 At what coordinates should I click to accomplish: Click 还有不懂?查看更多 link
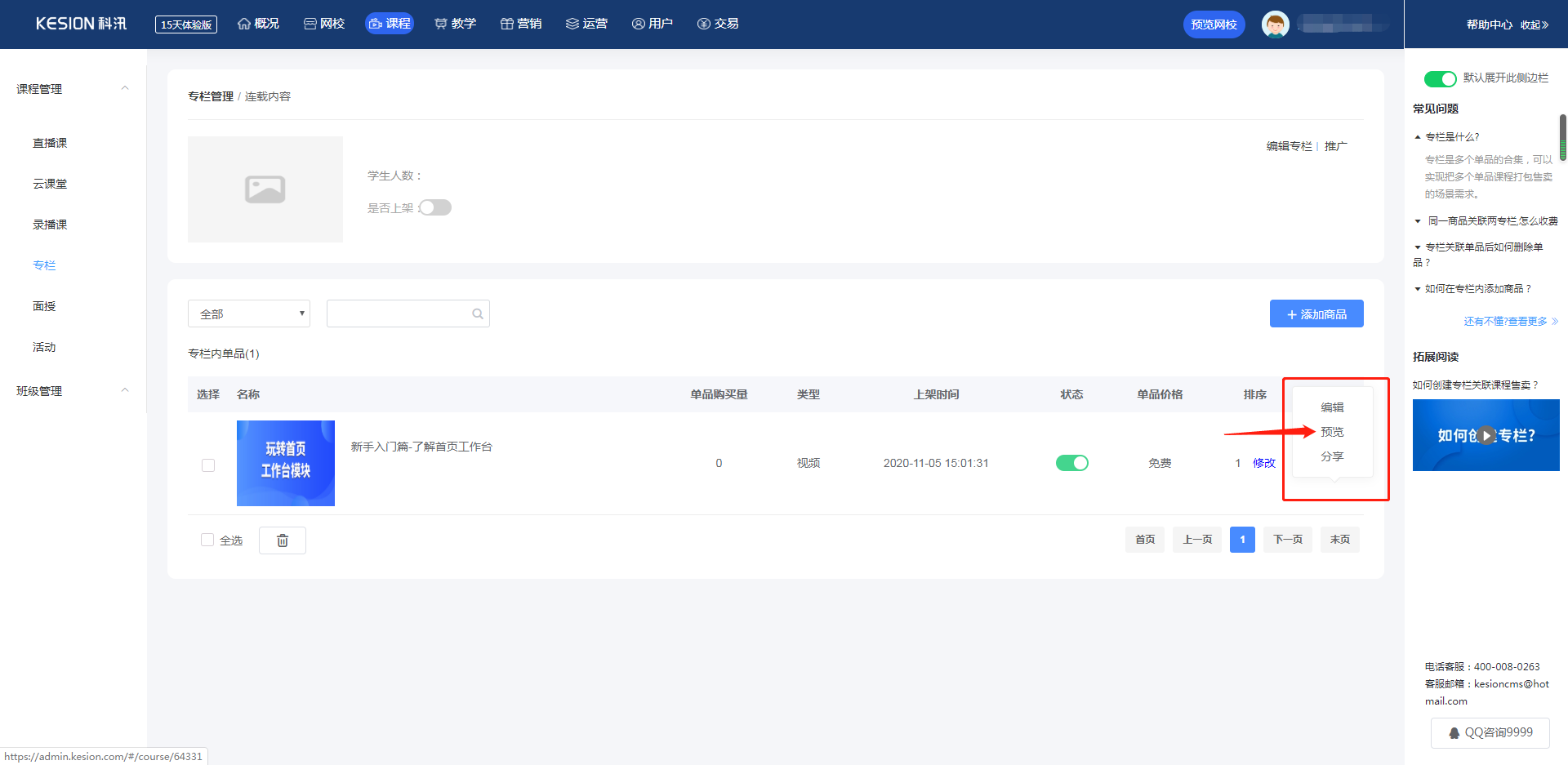(1511, 322)
